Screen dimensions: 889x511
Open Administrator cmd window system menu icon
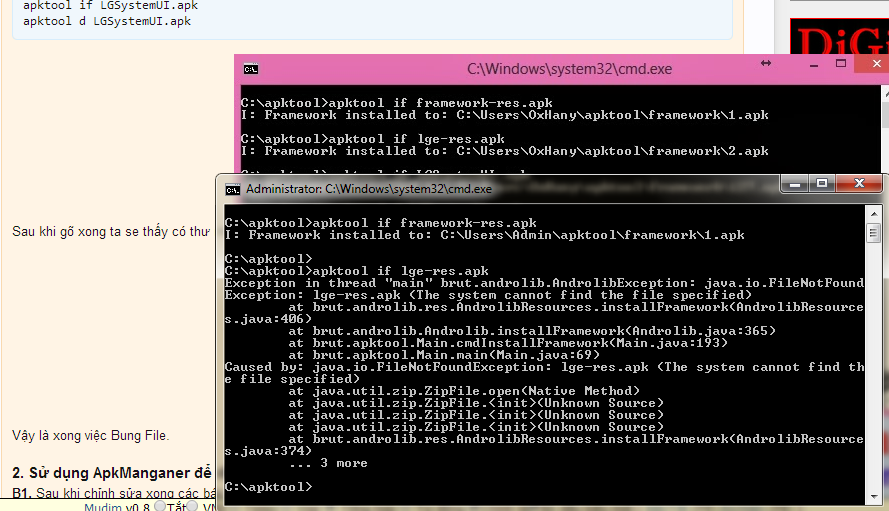[x=232, y=189]
